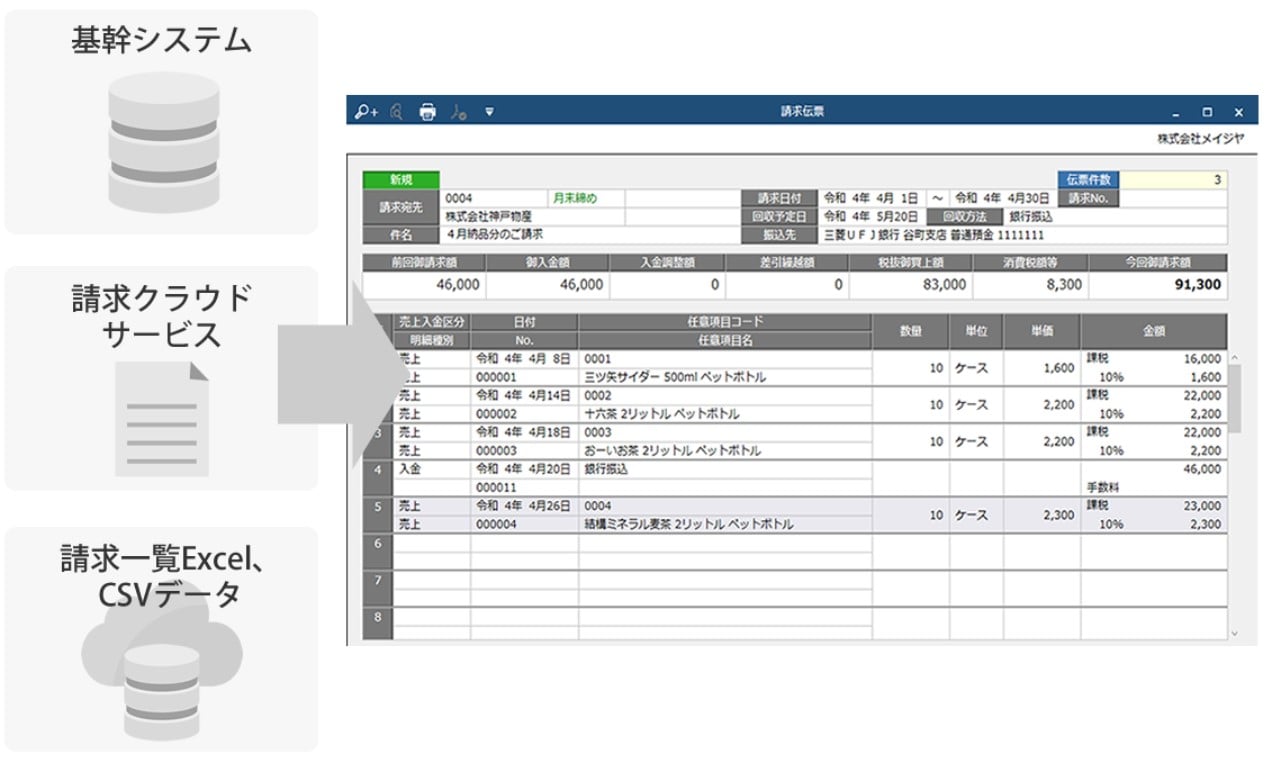Click date cell 令和 4年 4月26日

tap(524, 506)
